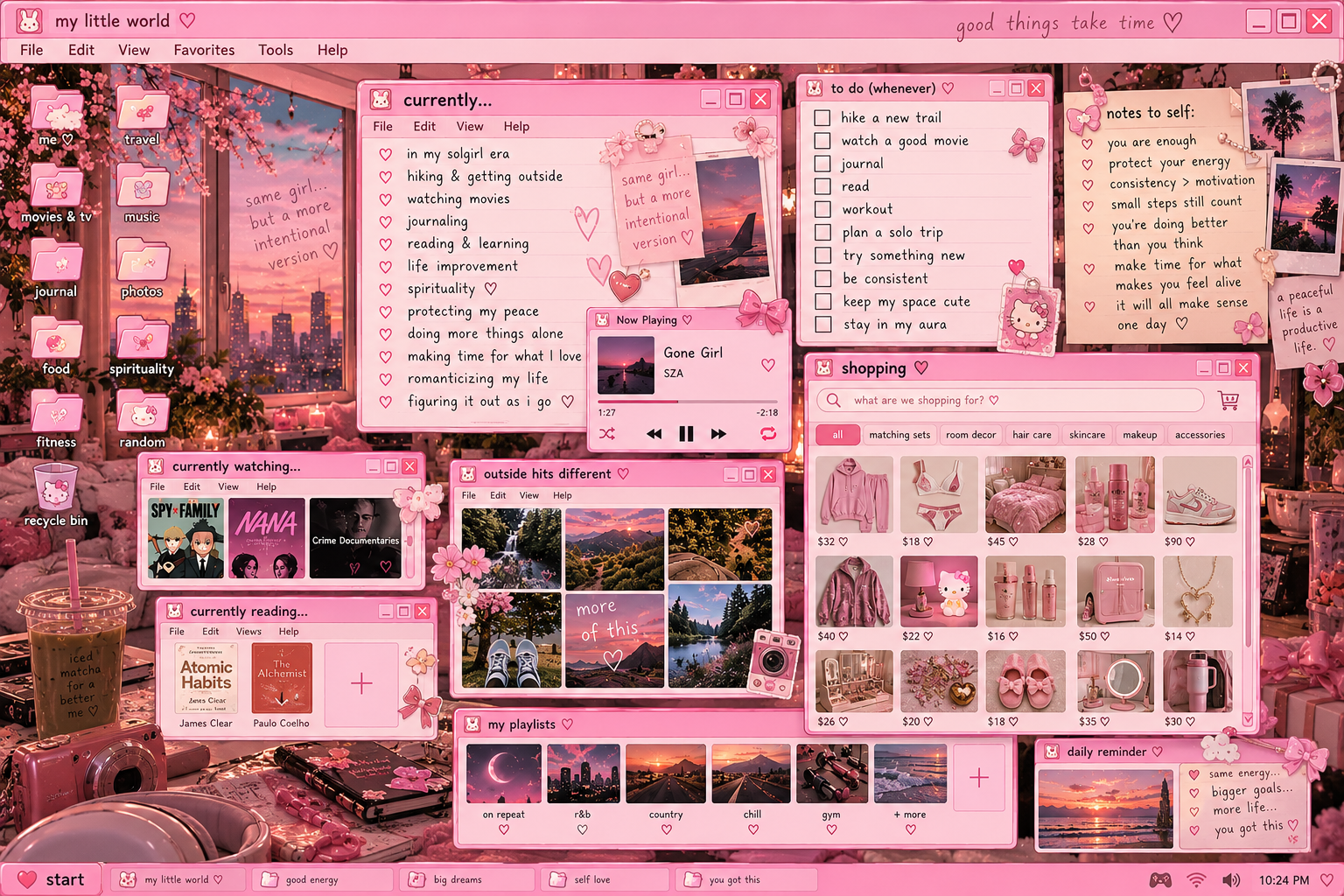Add a new book in currently reading
Screen dimensions: 1344x896
[361, 683]
